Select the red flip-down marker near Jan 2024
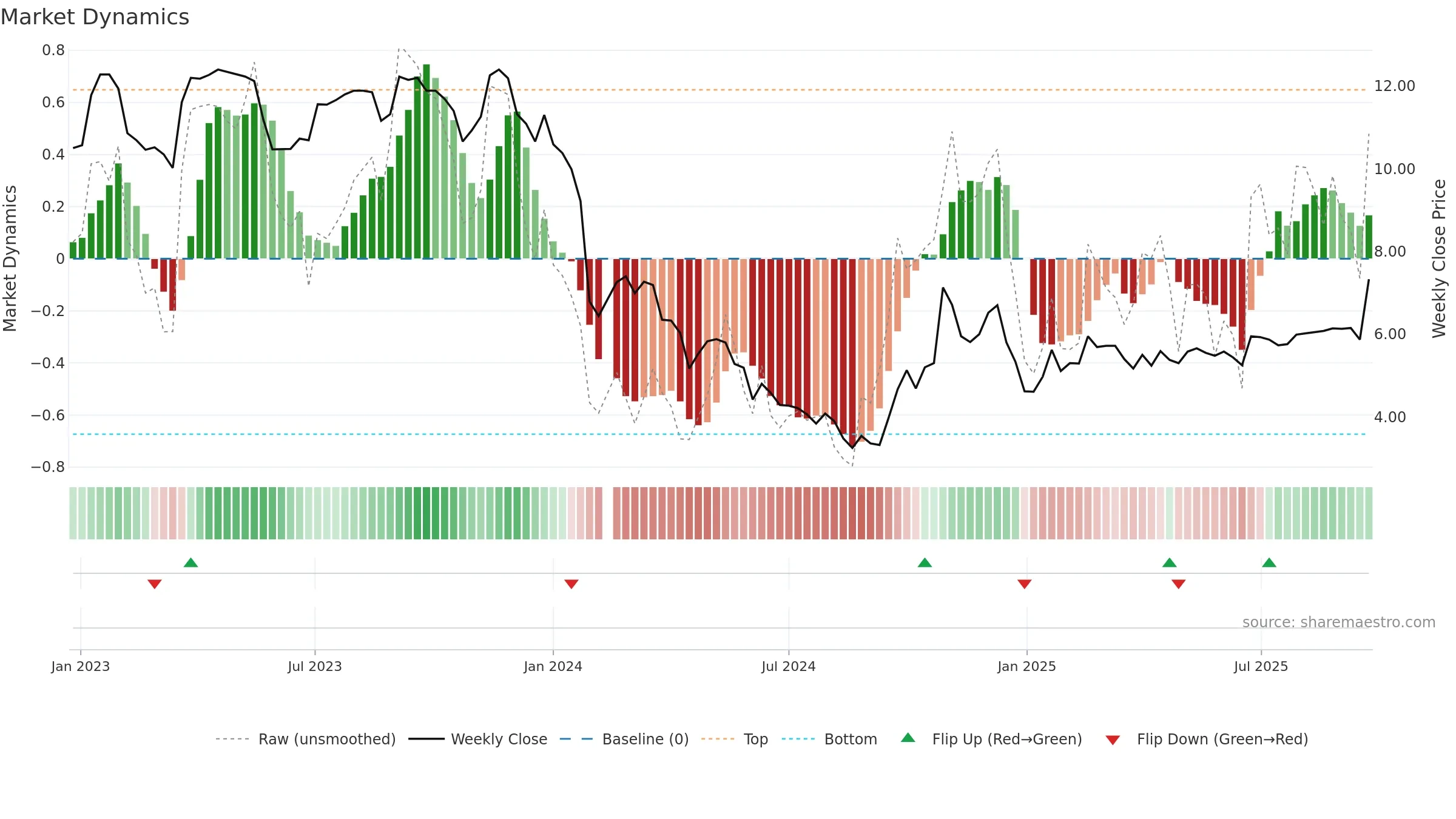The height and width of the screenshot is (819, 1456). [x=571, y=584]
